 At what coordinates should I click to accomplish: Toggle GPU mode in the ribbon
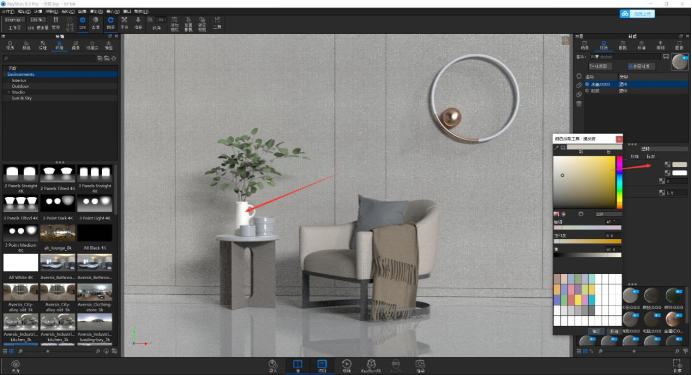click(83, 23)
